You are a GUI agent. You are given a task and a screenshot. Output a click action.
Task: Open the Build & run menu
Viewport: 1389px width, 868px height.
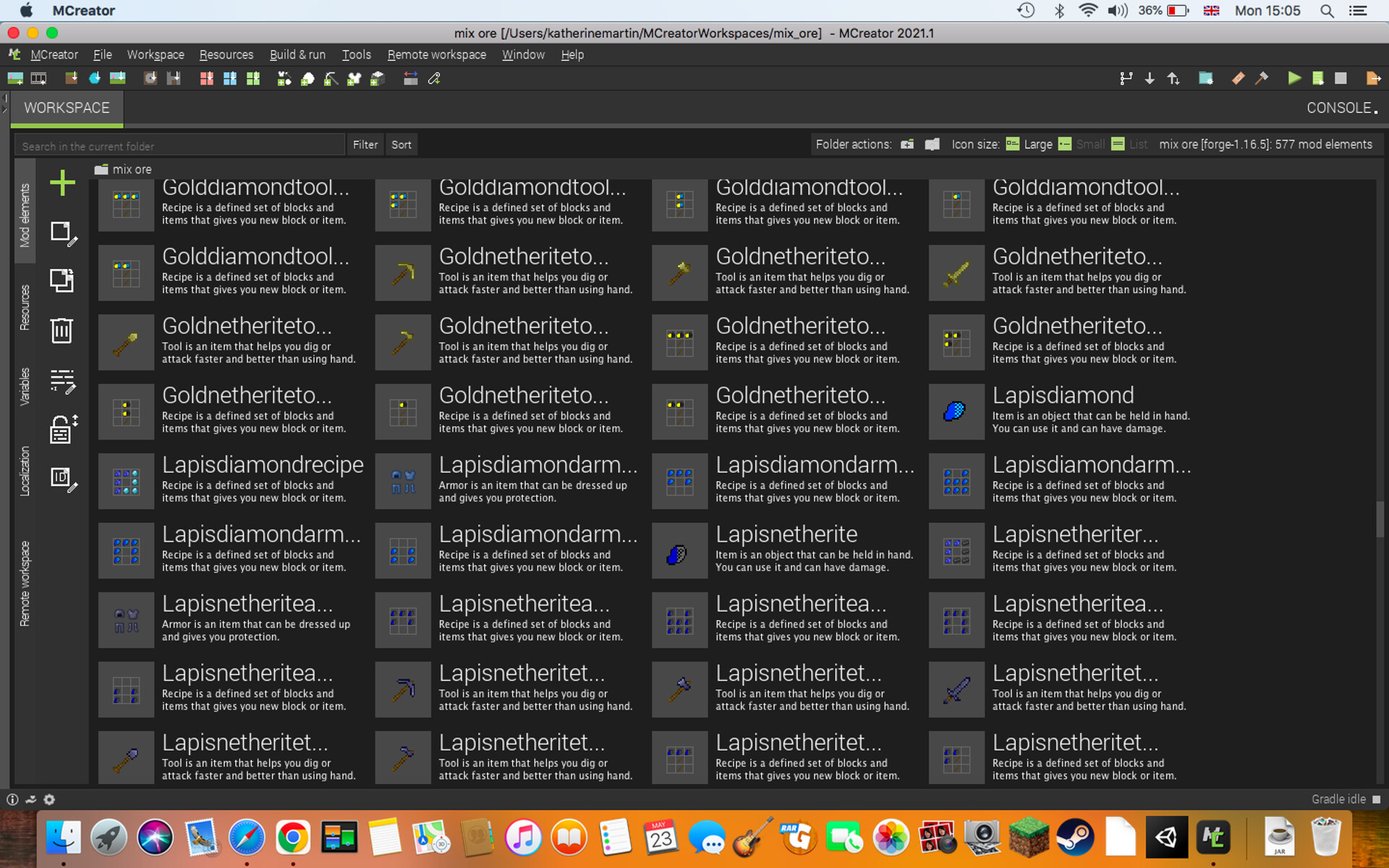[297, 55]
